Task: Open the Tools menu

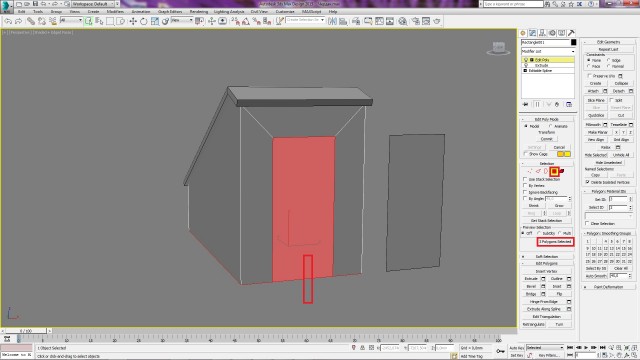Action: coord(38,11)
